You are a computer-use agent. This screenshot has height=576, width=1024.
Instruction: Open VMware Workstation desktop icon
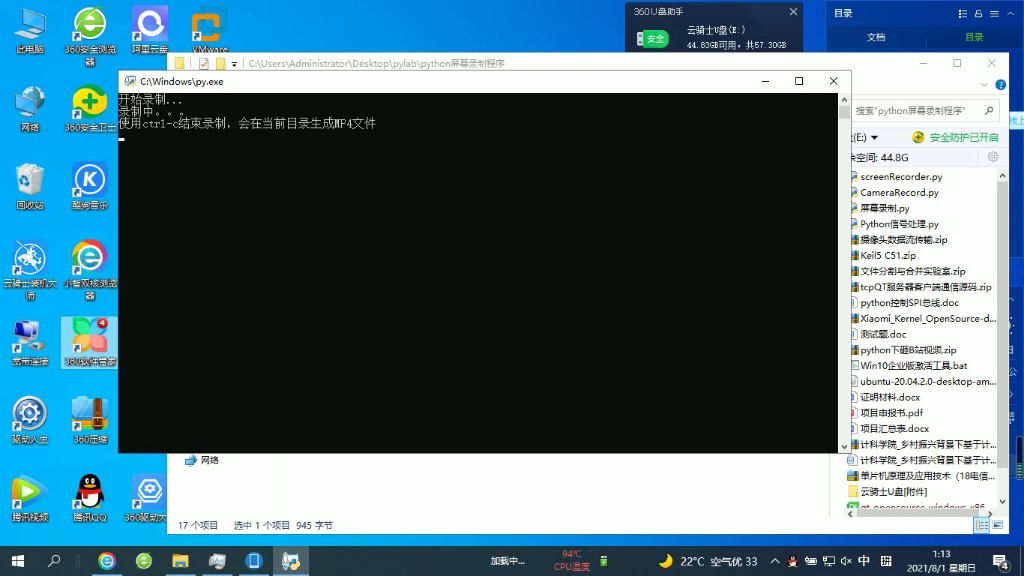[x=207, y=25]
